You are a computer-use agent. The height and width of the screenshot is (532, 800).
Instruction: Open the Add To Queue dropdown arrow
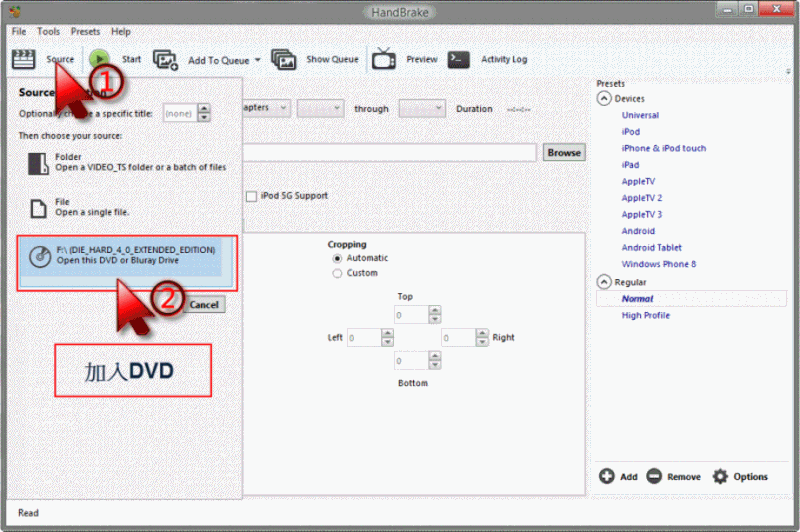tap(258, 60)
